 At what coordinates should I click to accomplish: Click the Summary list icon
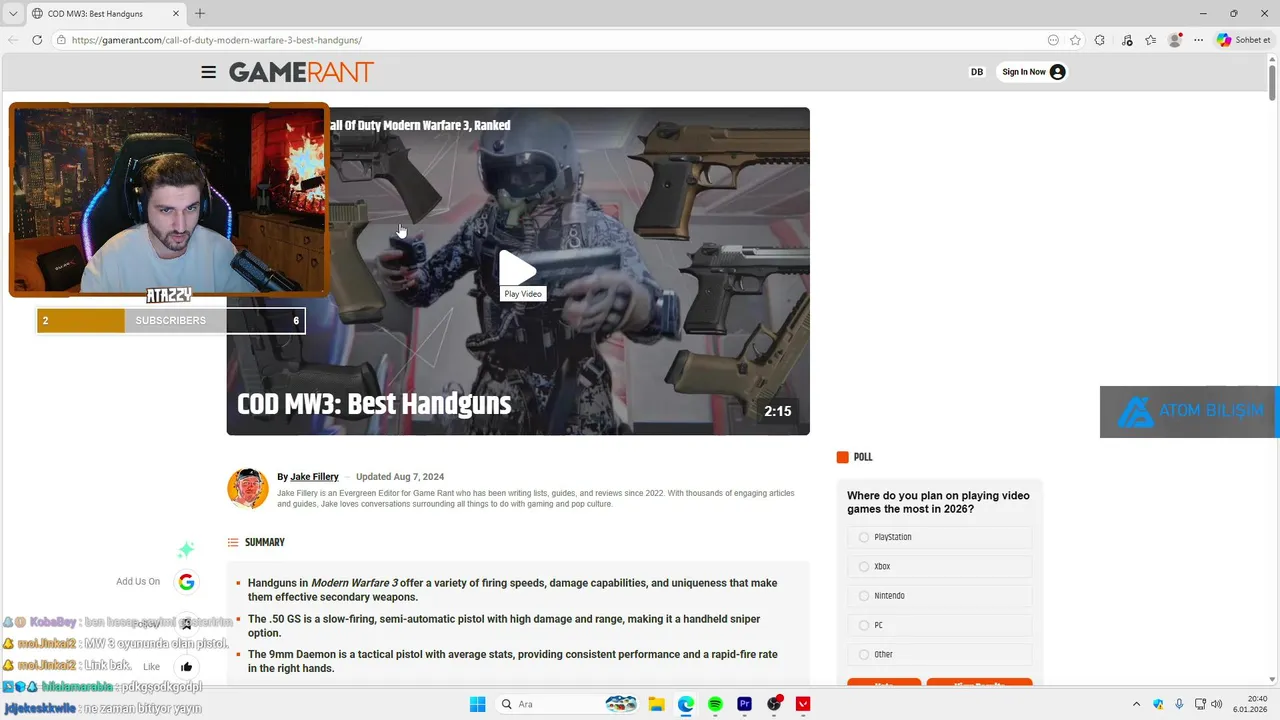tap(233, 542)
